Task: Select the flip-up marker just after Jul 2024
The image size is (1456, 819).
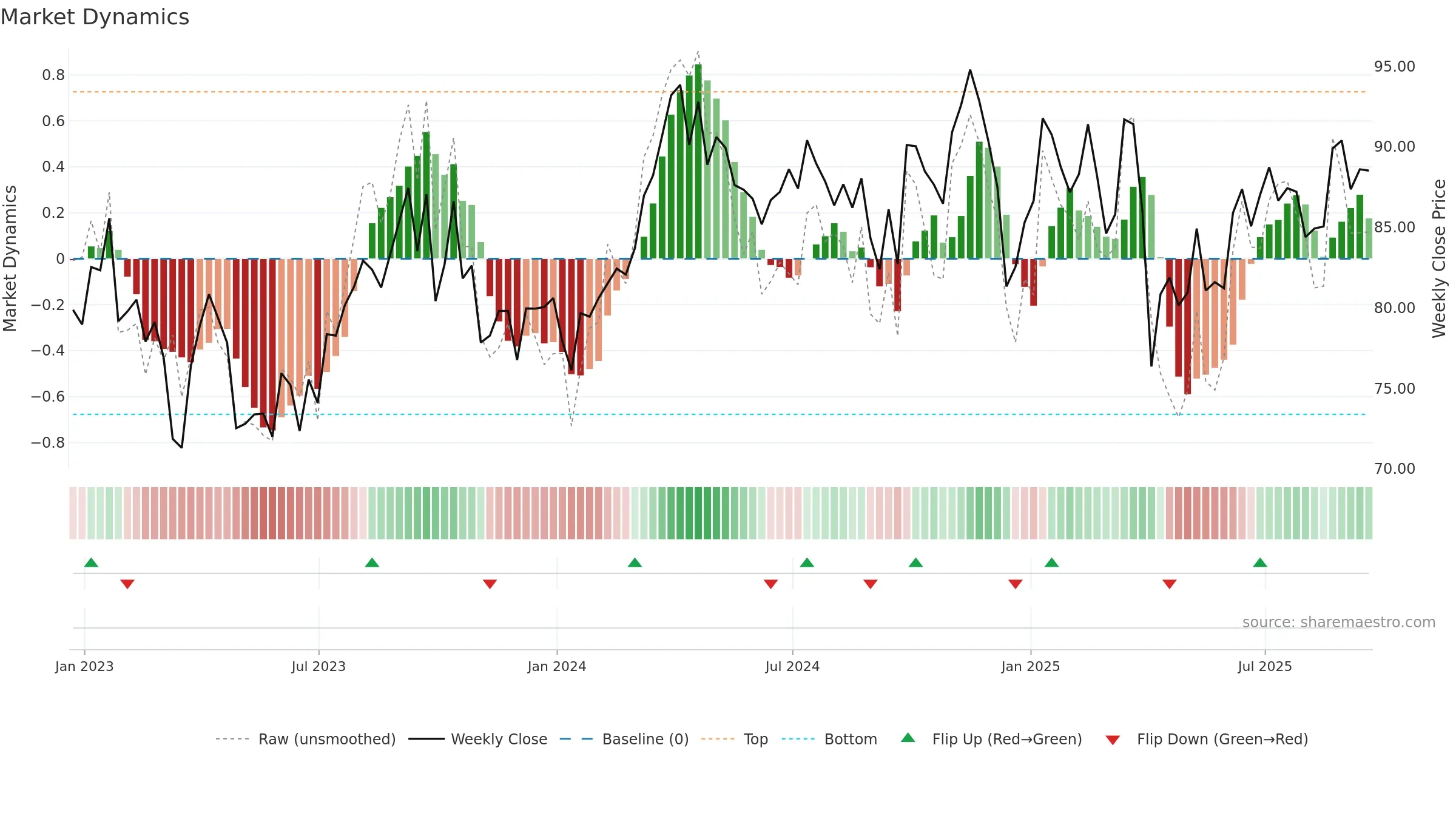Action: (x=807, y=562)
